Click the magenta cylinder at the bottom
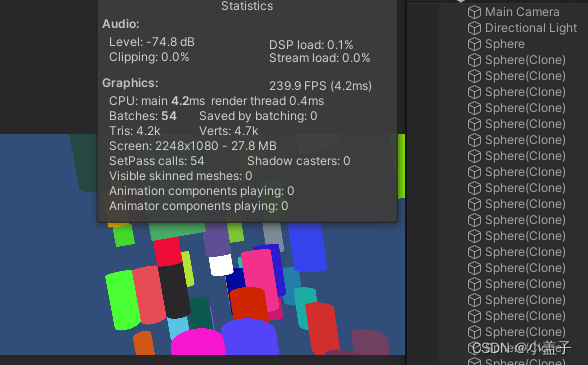Image resolution: width=588 pixels, height=365 pixels. pyautogui.click(x=198, y=341)
